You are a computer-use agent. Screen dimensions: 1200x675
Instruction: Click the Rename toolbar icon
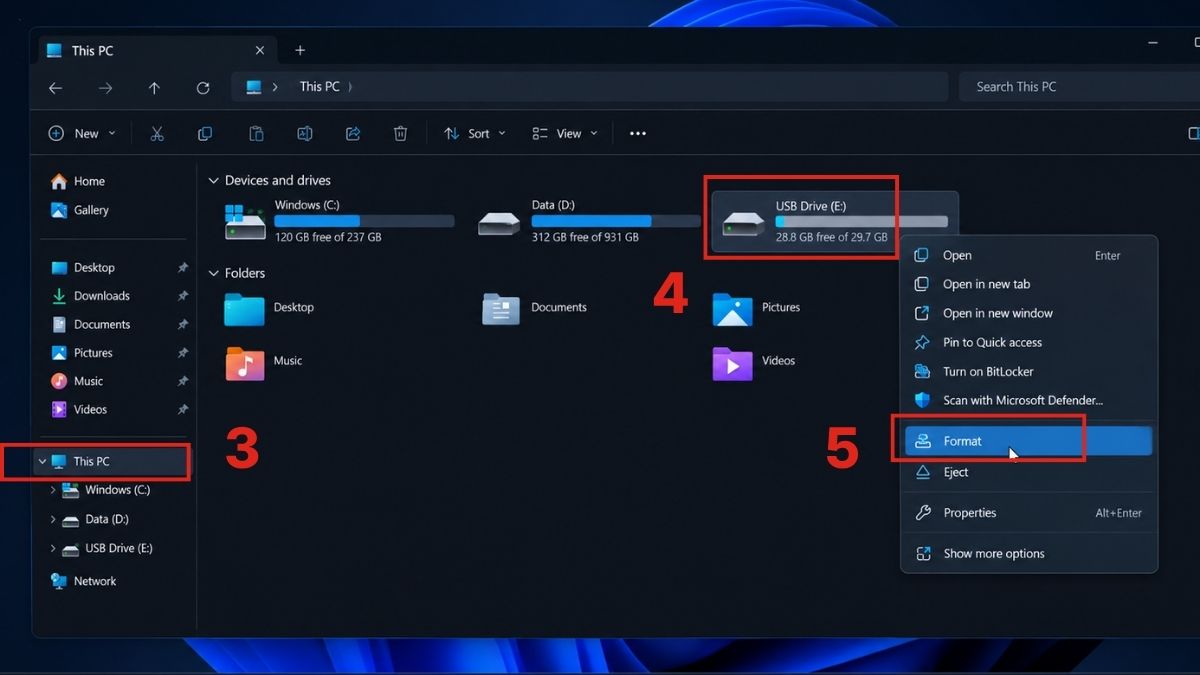click(x=305, y=133)
